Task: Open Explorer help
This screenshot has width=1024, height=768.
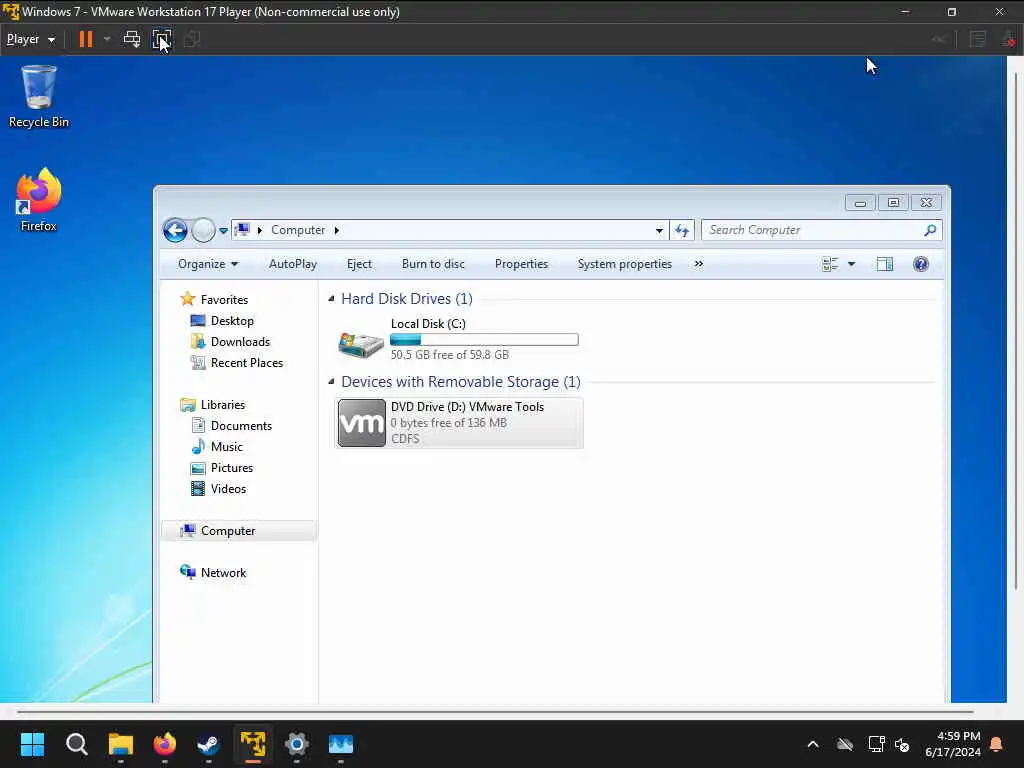Action: (x=921, y=264)
